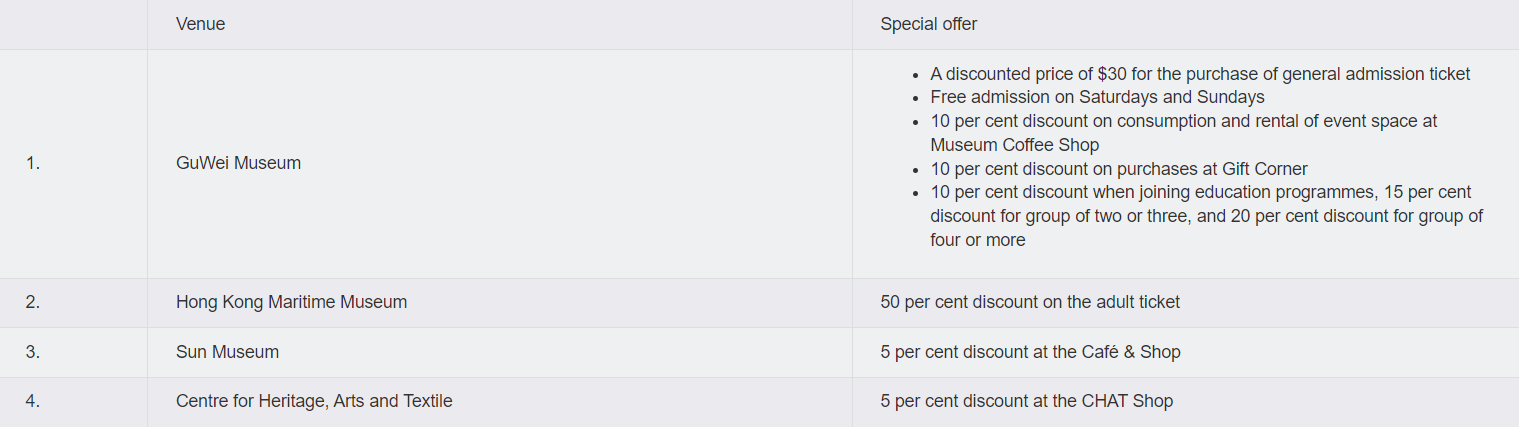
Task: Click the Venue column header
Action: tap(200, 24)
